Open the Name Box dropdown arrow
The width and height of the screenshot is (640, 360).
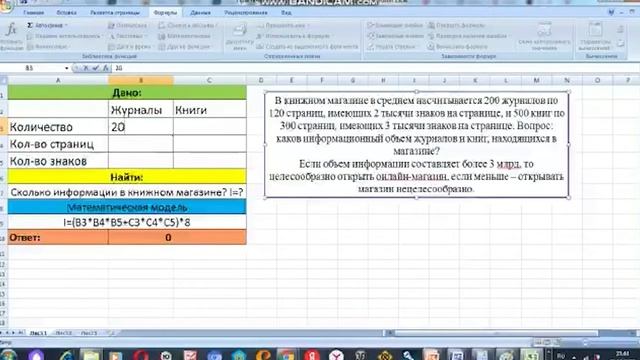(x=67, y=68)
